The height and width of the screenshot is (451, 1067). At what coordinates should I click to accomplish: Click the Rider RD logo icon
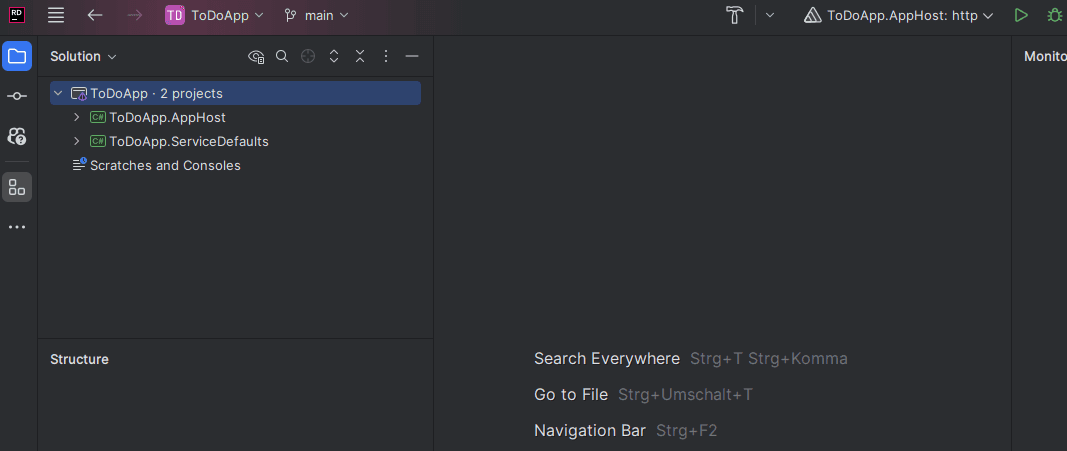coord(17,15)
